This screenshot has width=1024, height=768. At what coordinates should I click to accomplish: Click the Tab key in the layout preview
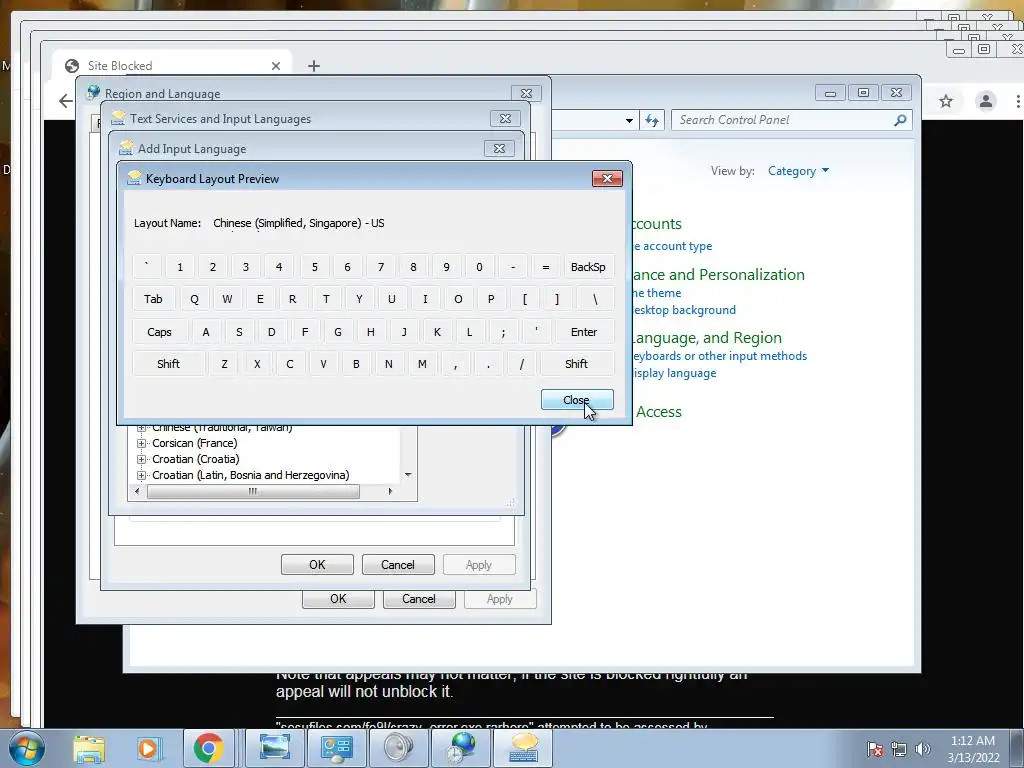click(x=153, y=299)
